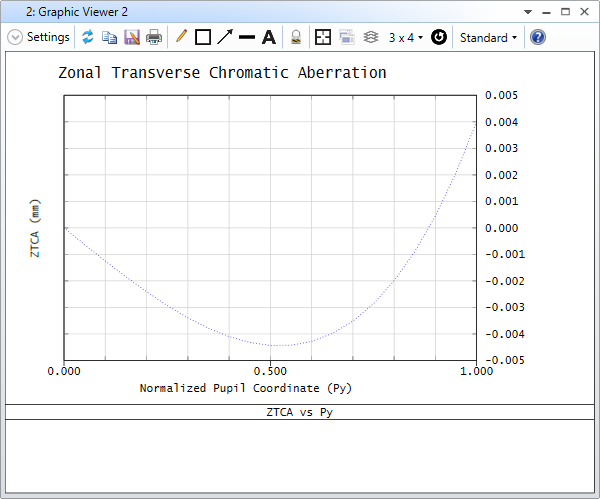
Task: Click the -0.003 y-axis tick value
Action: click(x=505, y=307)
